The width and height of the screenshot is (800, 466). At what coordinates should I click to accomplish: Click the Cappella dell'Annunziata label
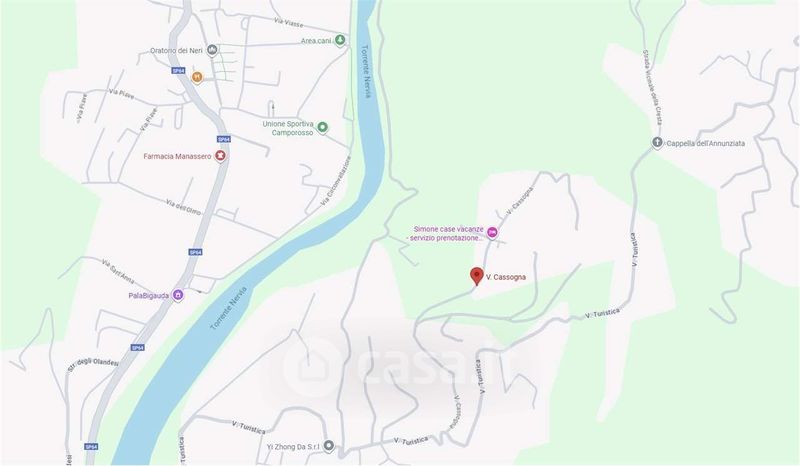pyautogui.click(x=706, y=143)
